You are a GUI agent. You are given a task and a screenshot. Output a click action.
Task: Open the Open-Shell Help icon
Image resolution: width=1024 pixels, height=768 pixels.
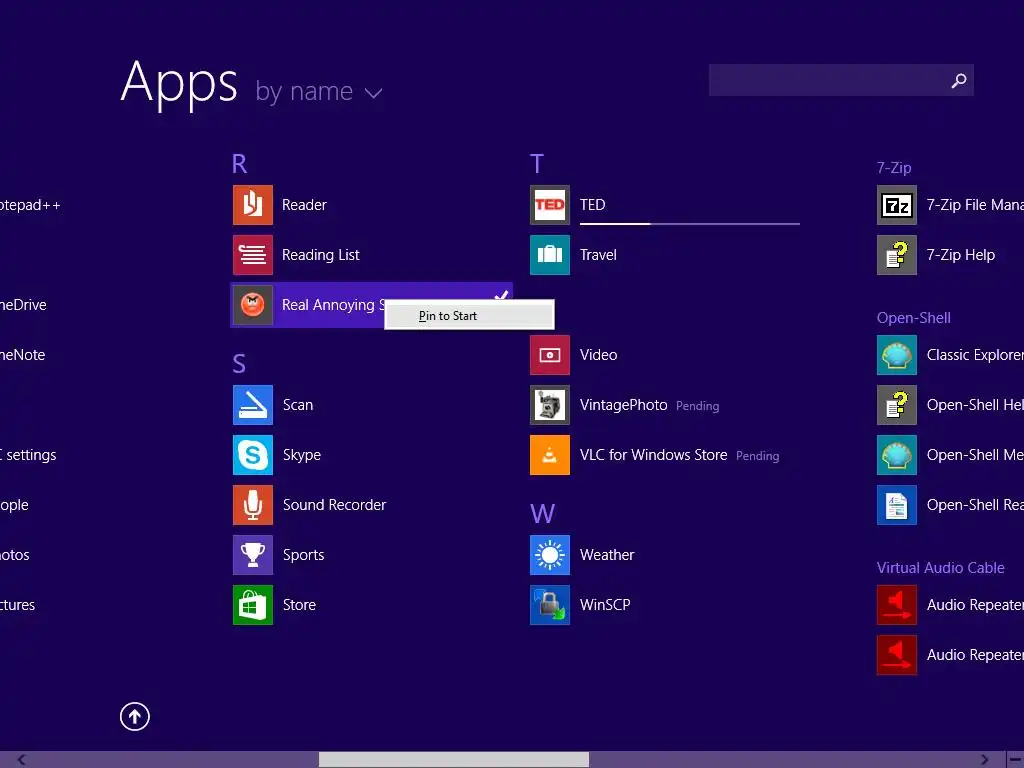[x=897, y=405]
